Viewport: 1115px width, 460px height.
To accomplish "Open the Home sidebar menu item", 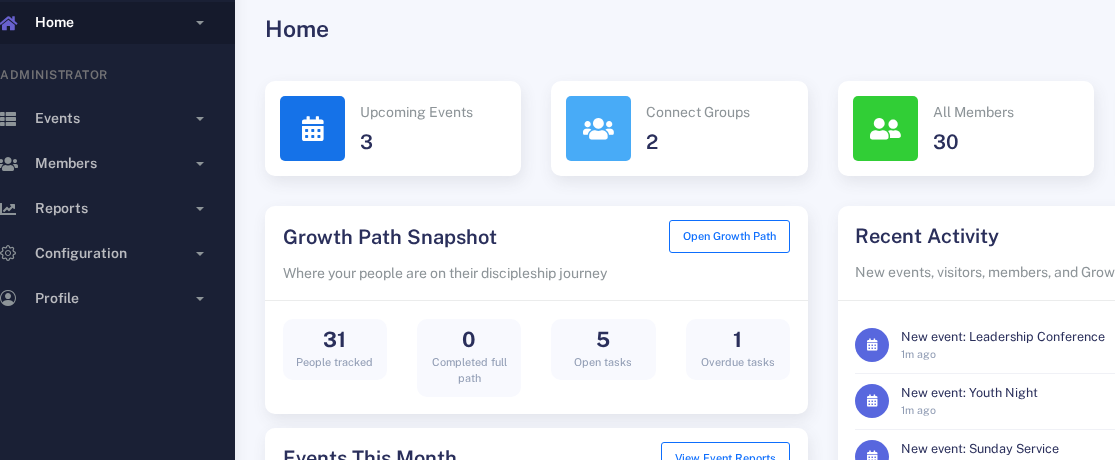I will click(117, 23).
